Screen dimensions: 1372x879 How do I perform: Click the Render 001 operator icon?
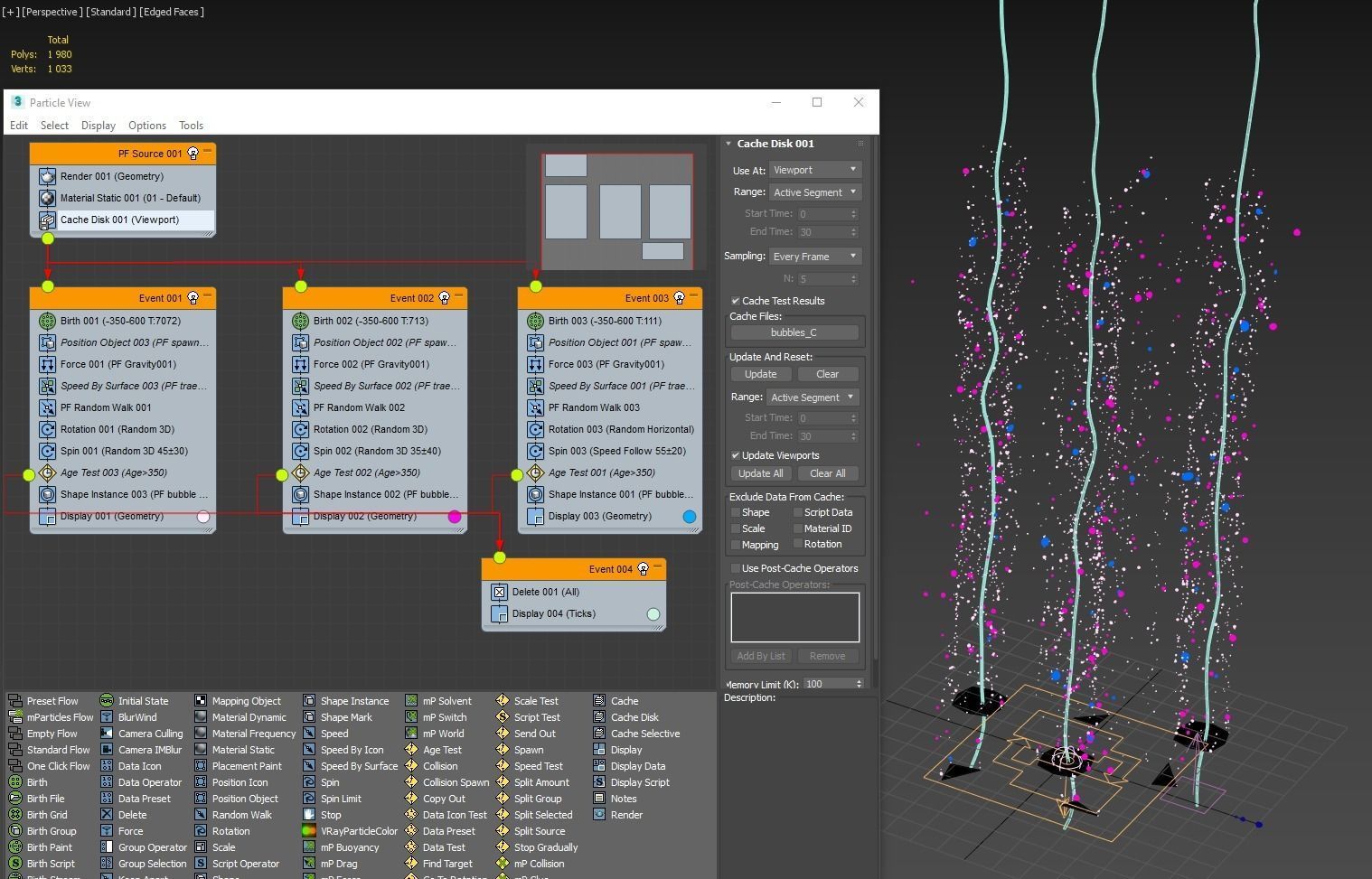47,176
